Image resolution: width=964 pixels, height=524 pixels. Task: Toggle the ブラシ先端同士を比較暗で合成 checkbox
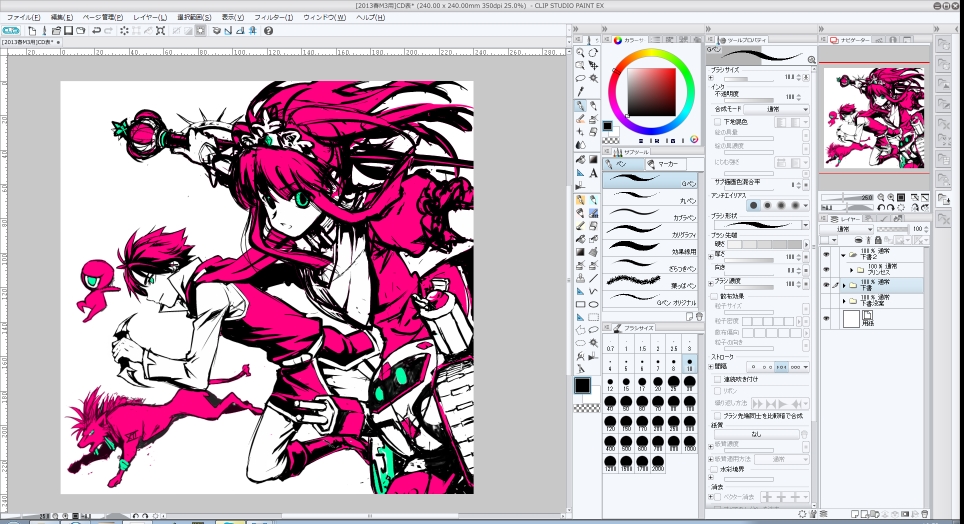717,416
